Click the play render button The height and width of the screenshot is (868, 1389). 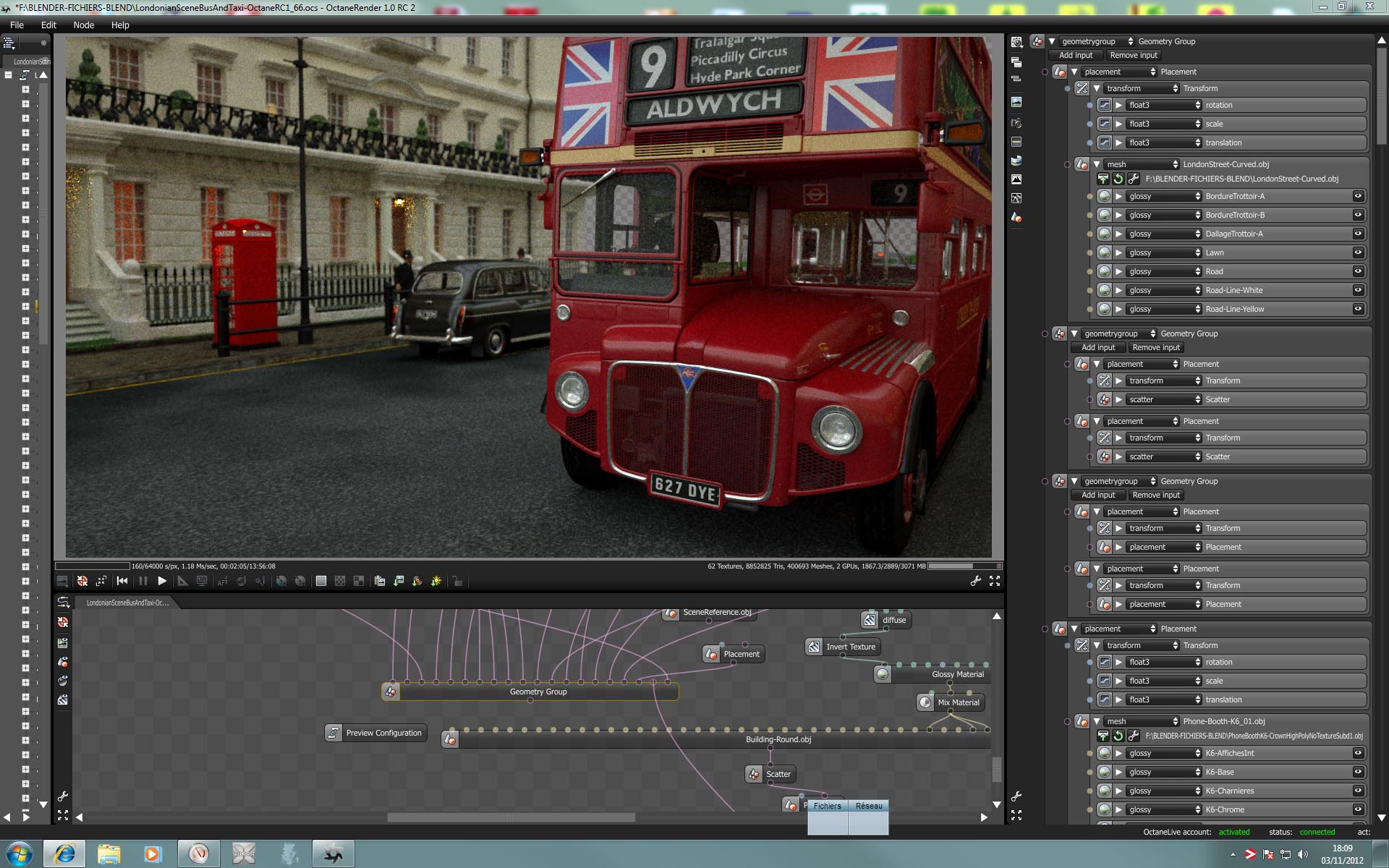tap(162, 581)
